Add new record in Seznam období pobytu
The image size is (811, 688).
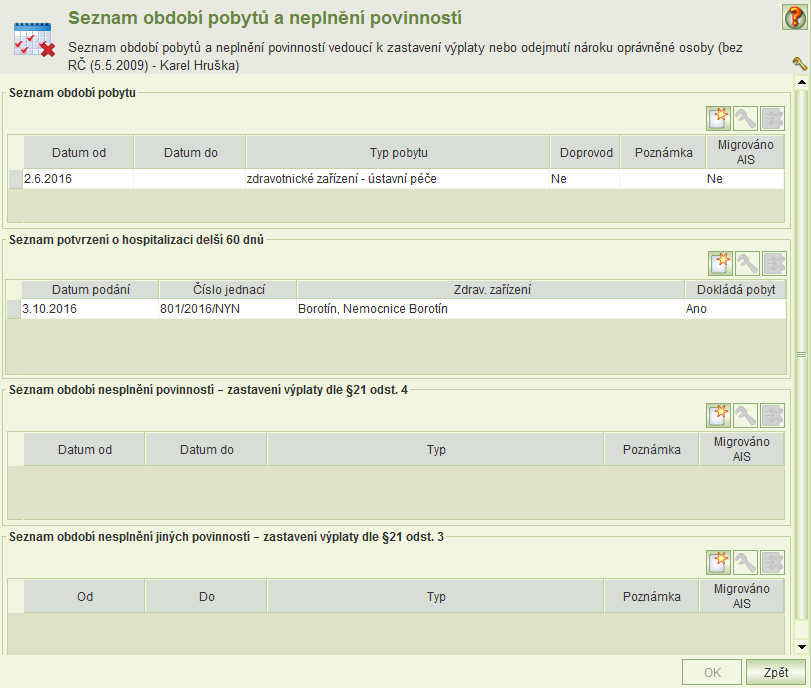tap(718, 118)
